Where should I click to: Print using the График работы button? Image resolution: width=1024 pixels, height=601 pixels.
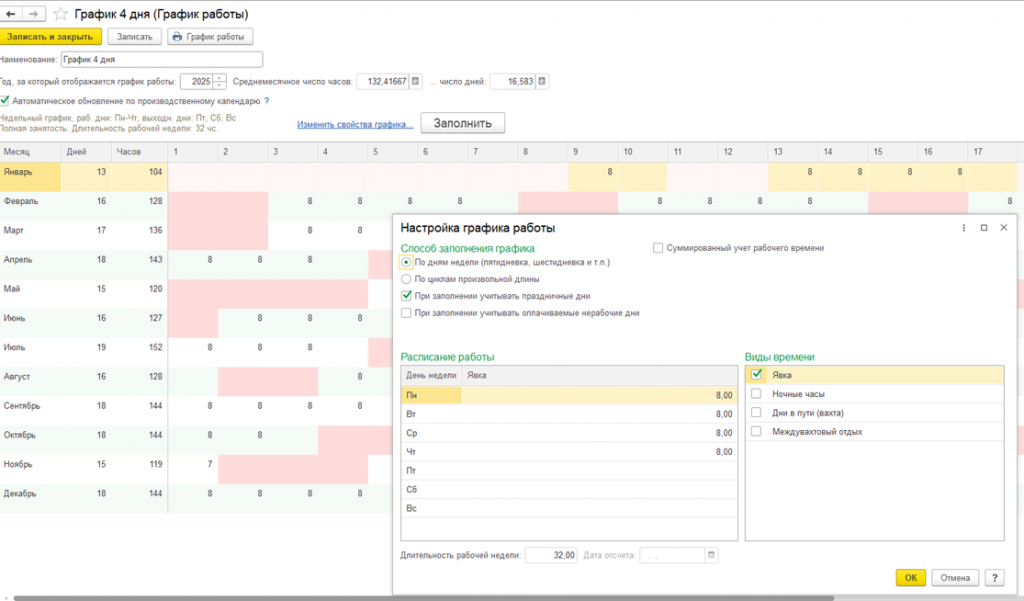[210, 37]
